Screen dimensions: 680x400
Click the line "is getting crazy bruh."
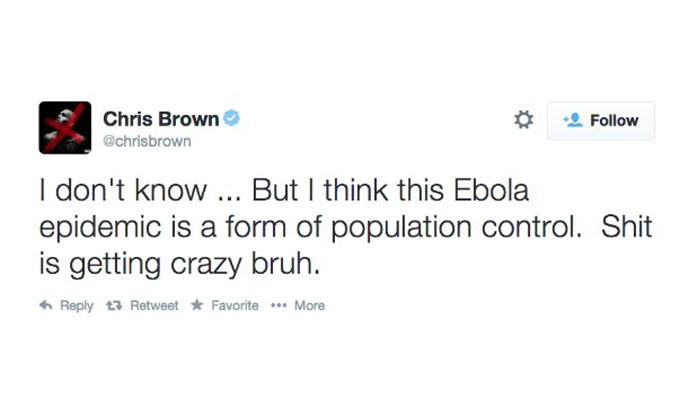pos(180,265)
